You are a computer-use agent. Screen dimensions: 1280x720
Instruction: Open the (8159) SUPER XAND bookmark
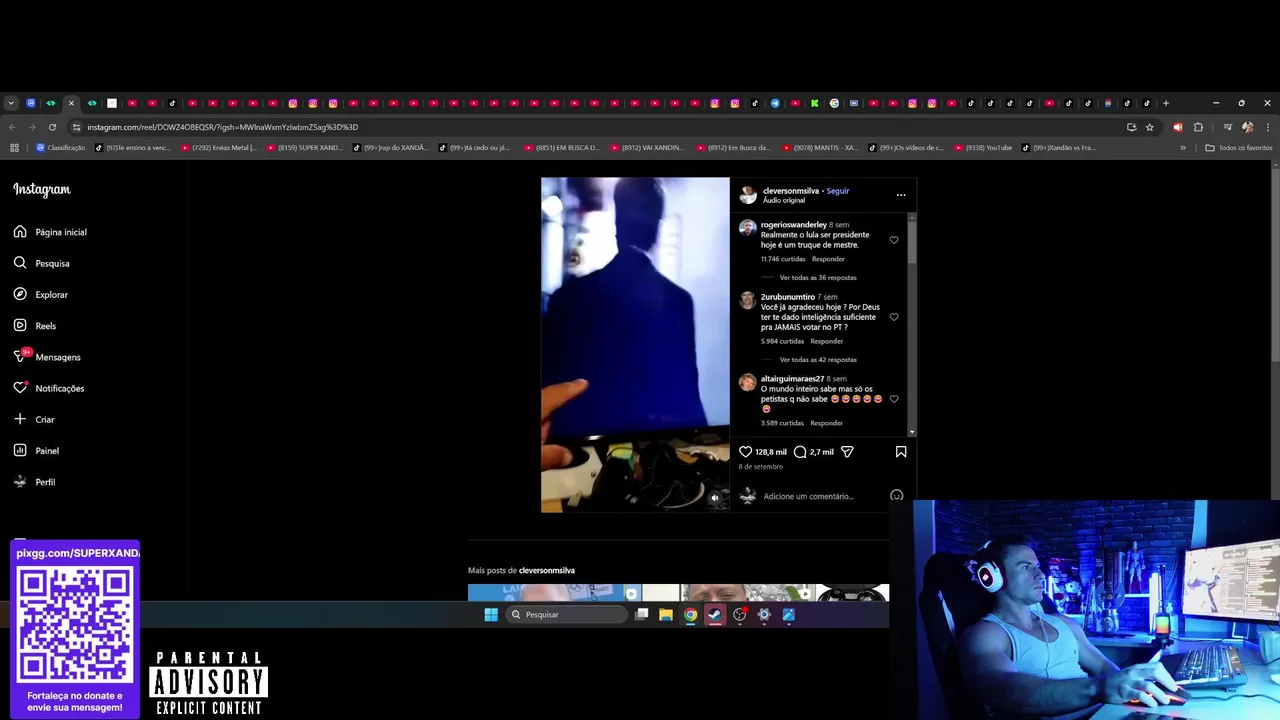304,148
